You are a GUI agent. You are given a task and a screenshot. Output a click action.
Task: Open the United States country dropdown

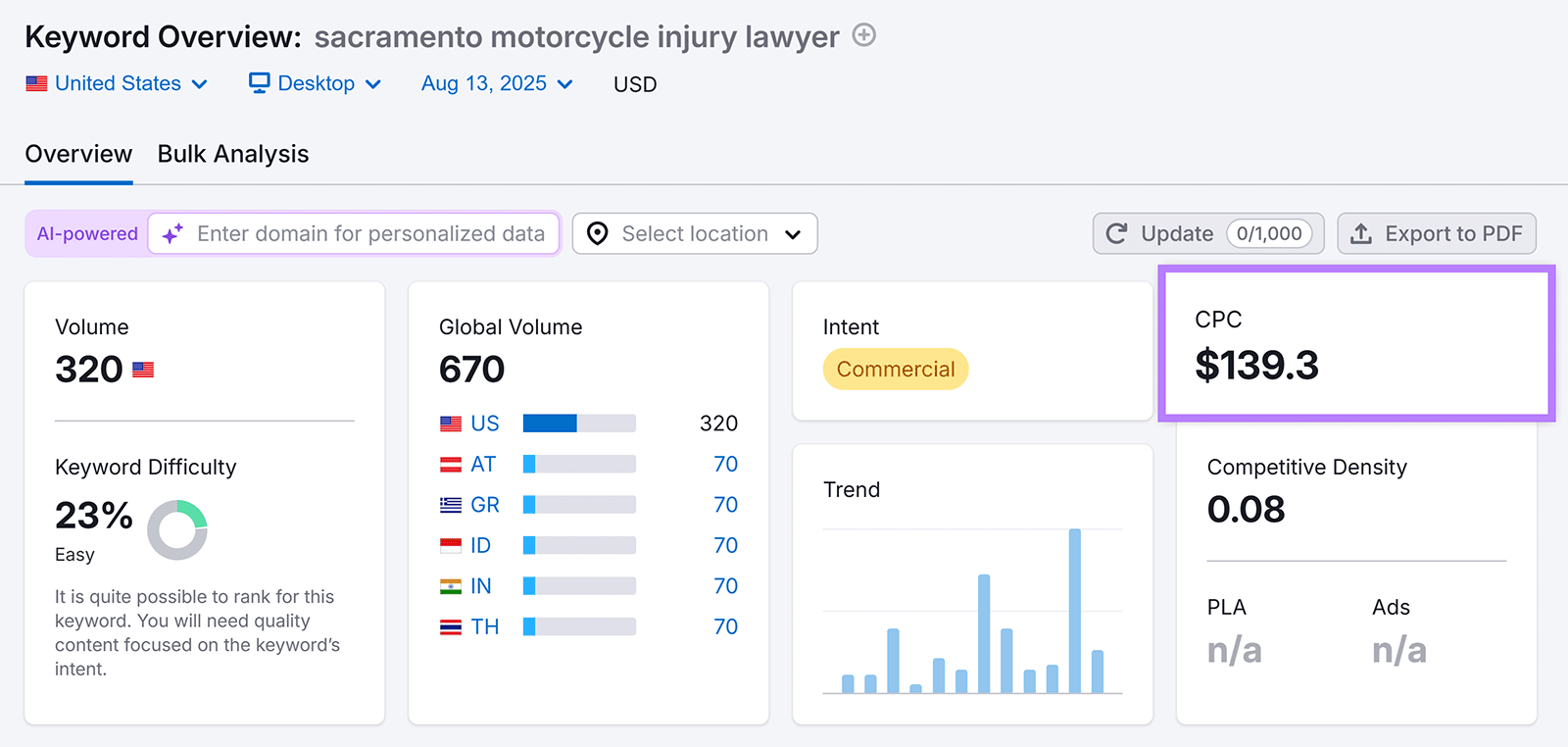point(118,84)
